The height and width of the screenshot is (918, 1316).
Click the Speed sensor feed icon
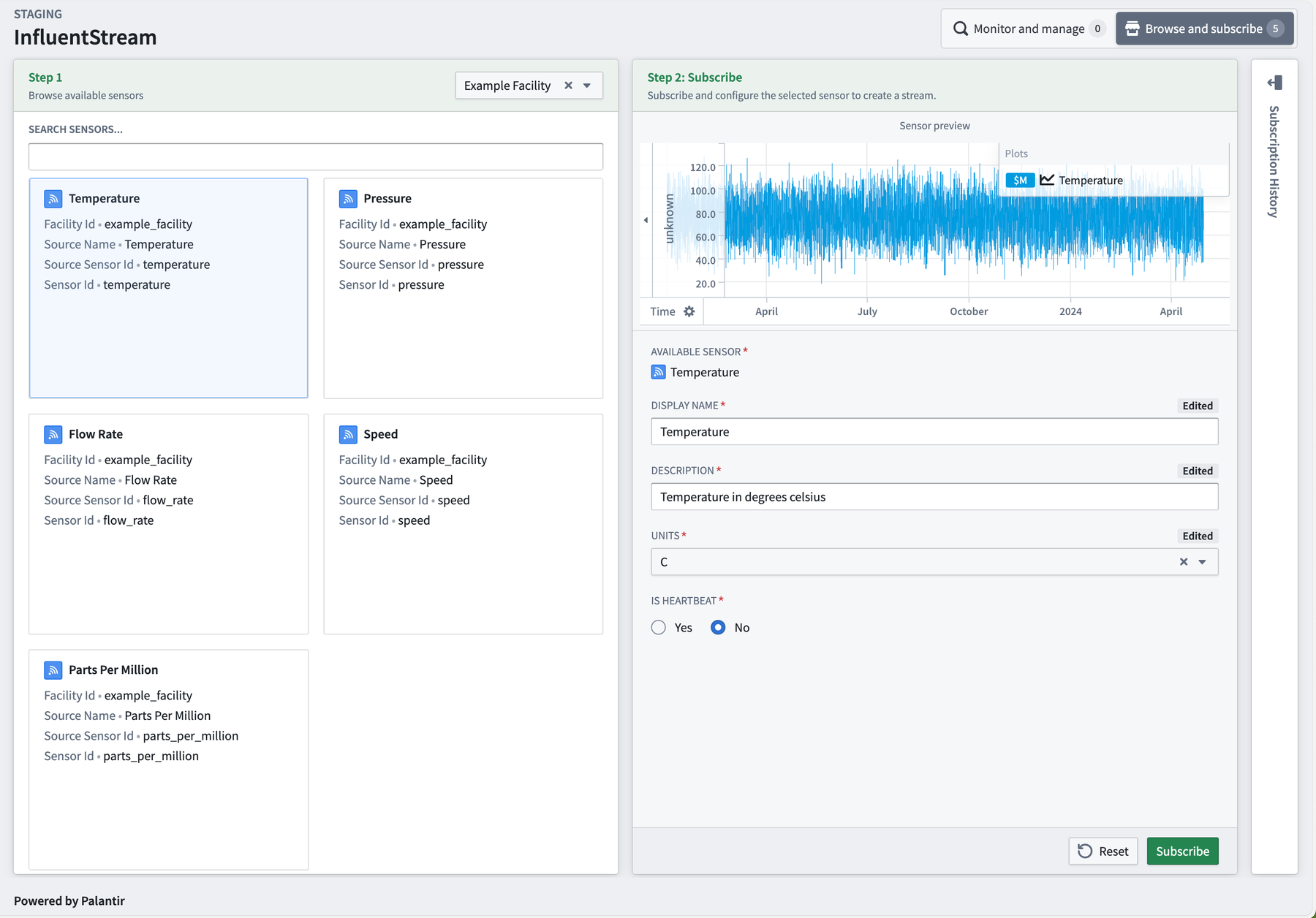click(x=348, y=434)
